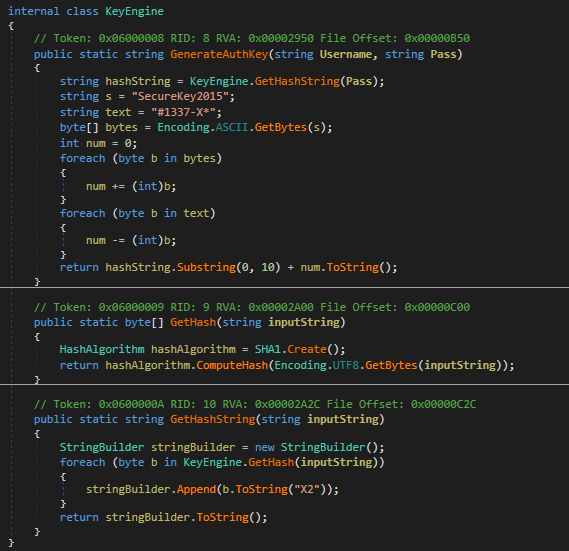Click the UTF8 property after Encoding
This screenshot has width=569, height=551.
pos(345,365)
